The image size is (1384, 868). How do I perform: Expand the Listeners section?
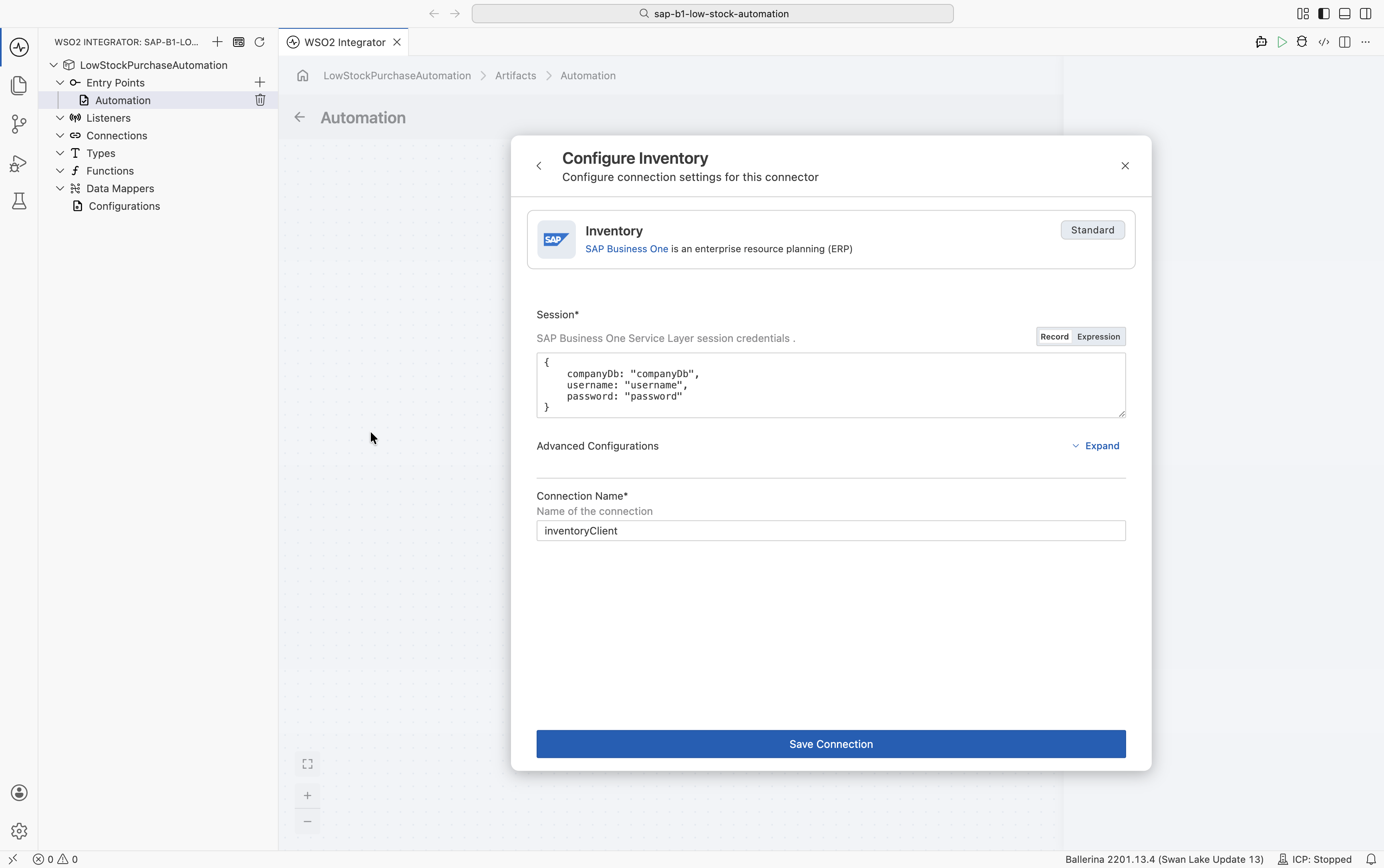60,118
